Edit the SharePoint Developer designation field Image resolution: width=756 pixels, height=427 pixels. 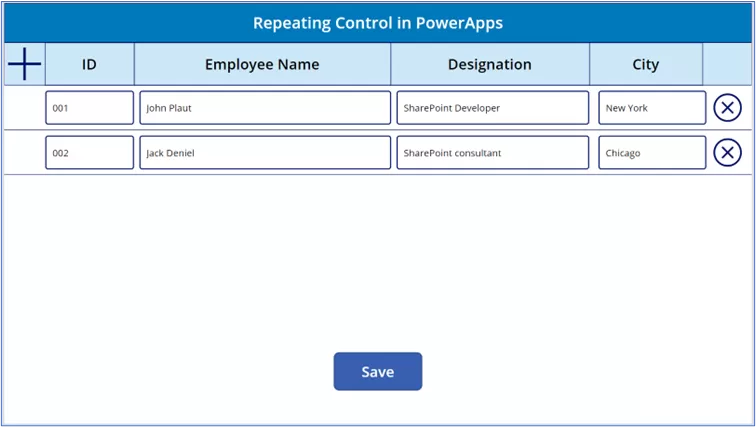(x=492, y=108)
